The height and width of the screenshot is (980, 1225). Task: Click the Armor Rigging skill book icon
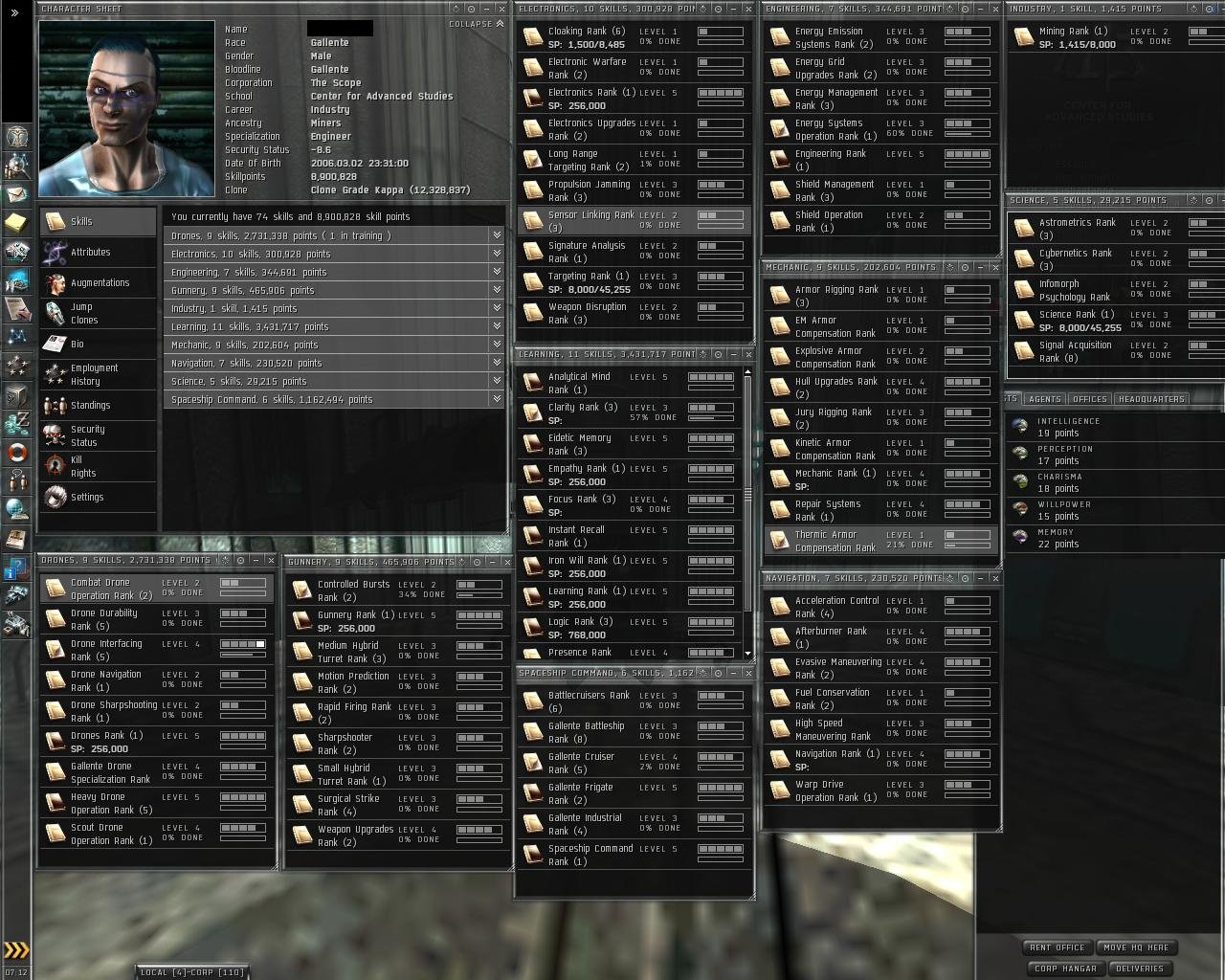pyautogui.click(x=780, y=296)
